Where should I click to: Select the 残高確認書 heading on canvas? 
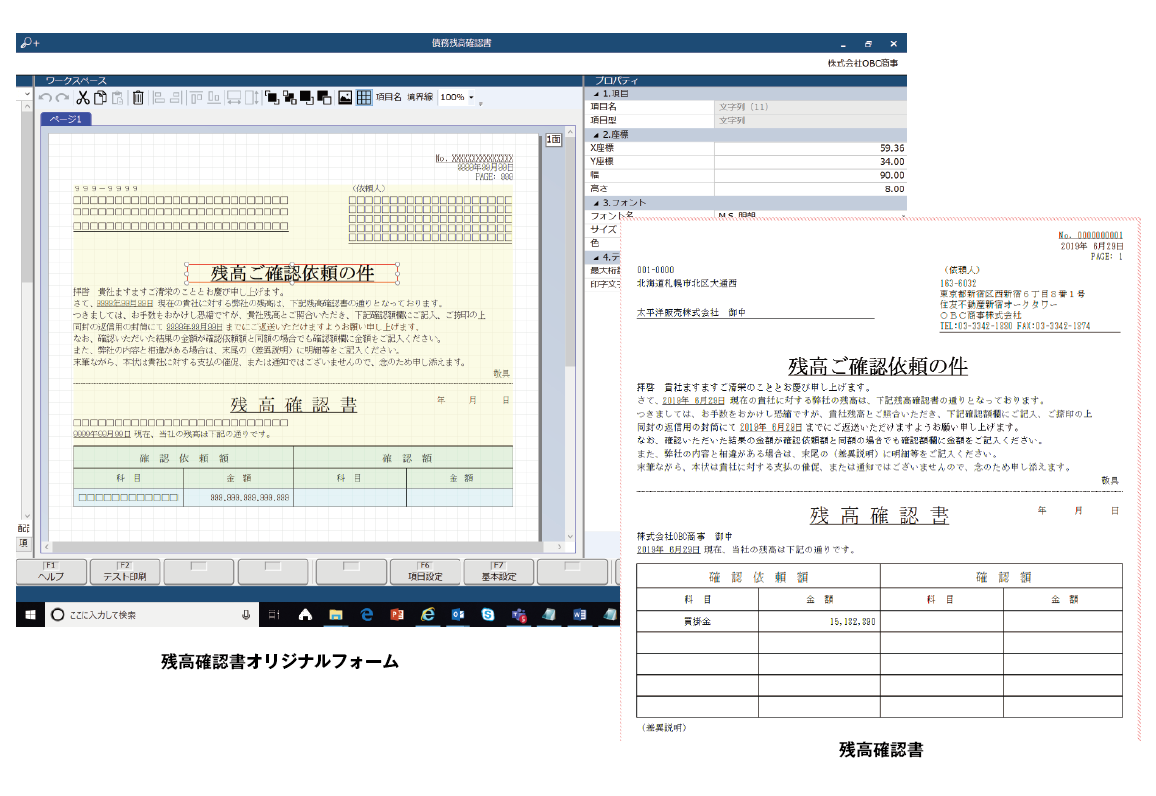(x=293, y=405)
